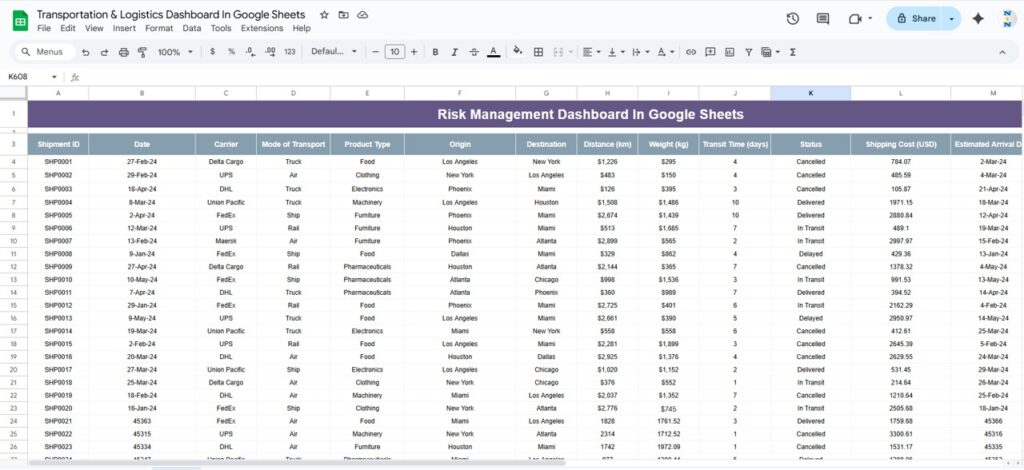Toggle bold formatting
This screenshot has width=1024, height=470.
(435, 52)
